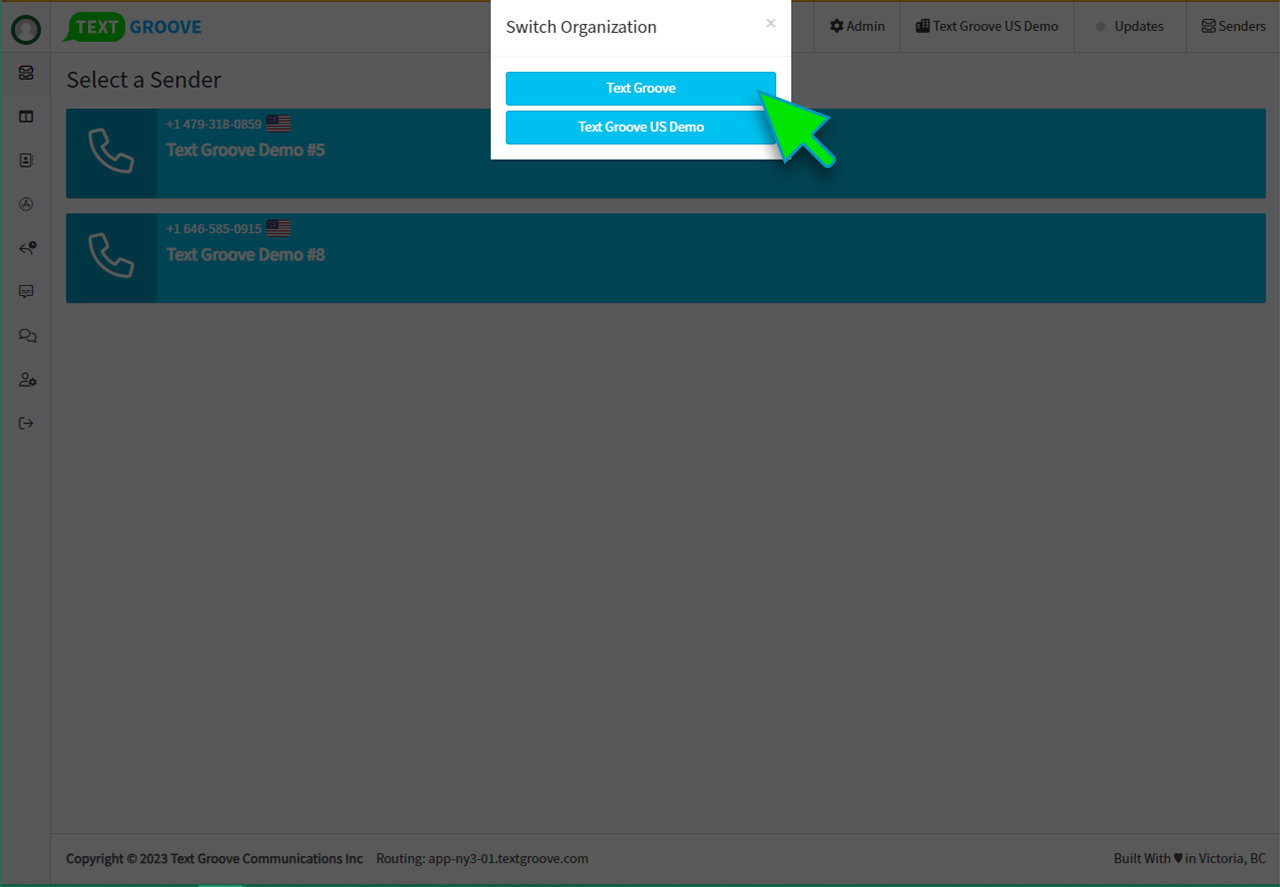Click the Admin gear icon
The height and width of the screenshot is (887, 1280).
[836, 26]
